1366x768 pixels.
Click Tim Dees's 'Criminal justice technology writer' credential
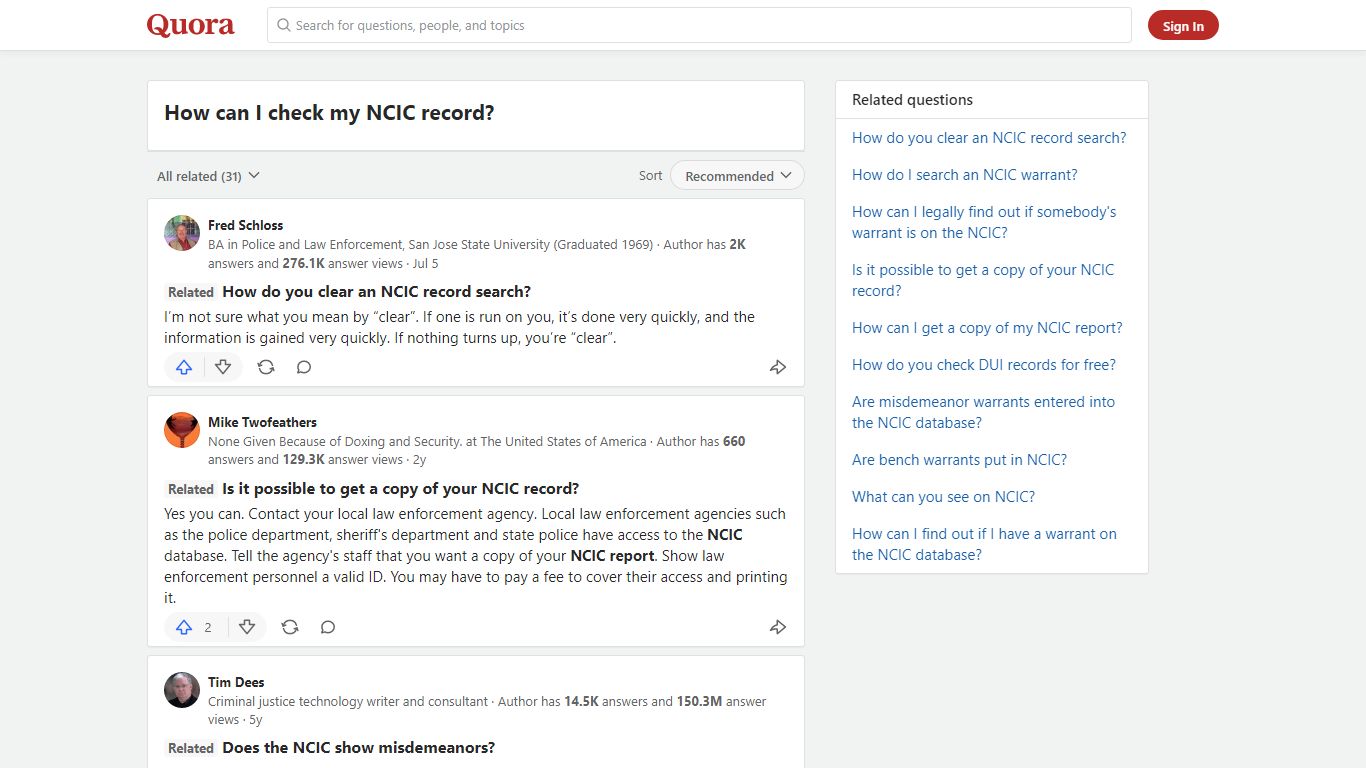point(348,702)
